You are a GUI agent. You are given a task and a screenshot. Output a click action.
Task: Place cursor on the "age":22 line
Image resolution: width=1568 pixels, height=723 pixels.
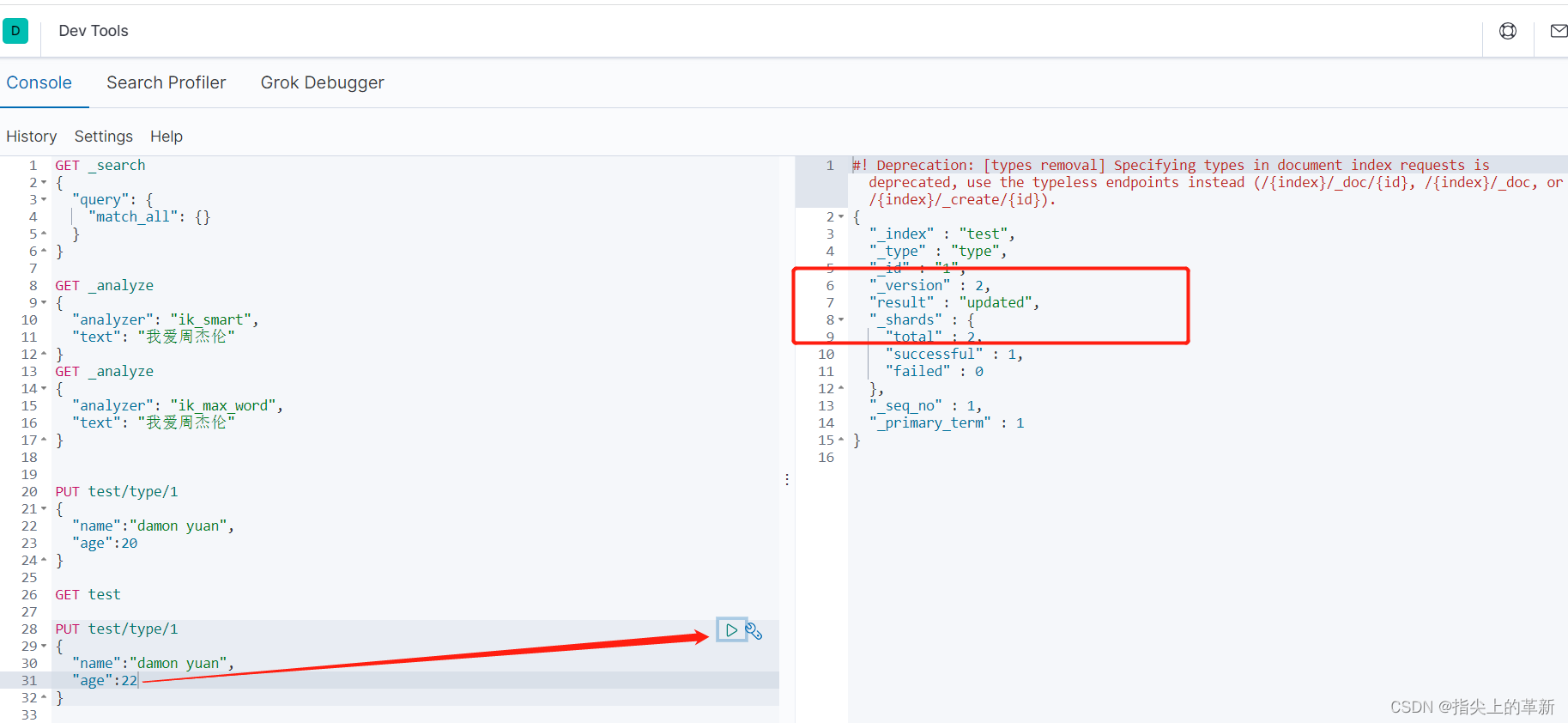[105, 680]
